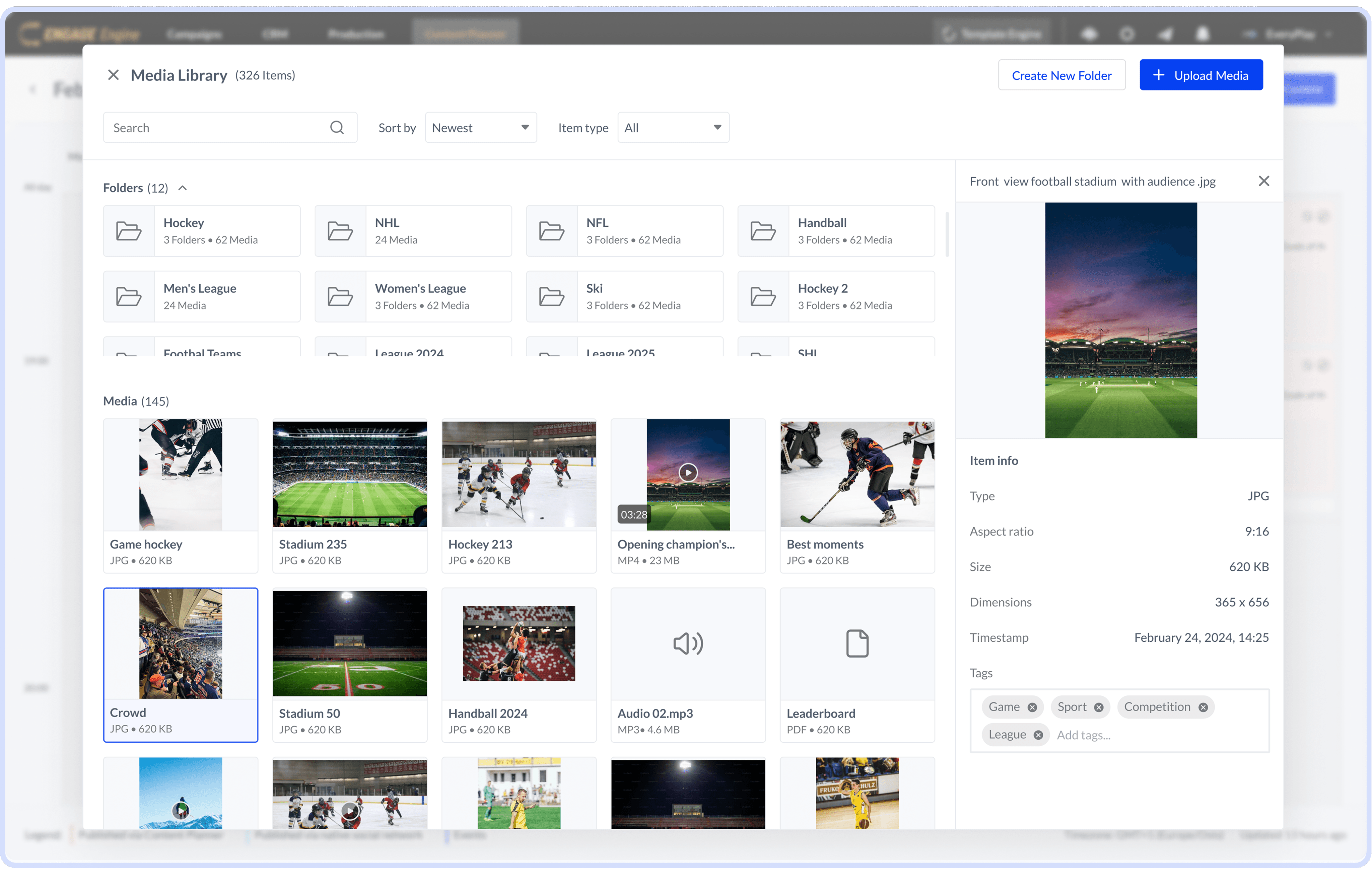Open the NFL folder
Image resolution: width=1372 pixels, height=885 pixels.
tap(624, 231)
